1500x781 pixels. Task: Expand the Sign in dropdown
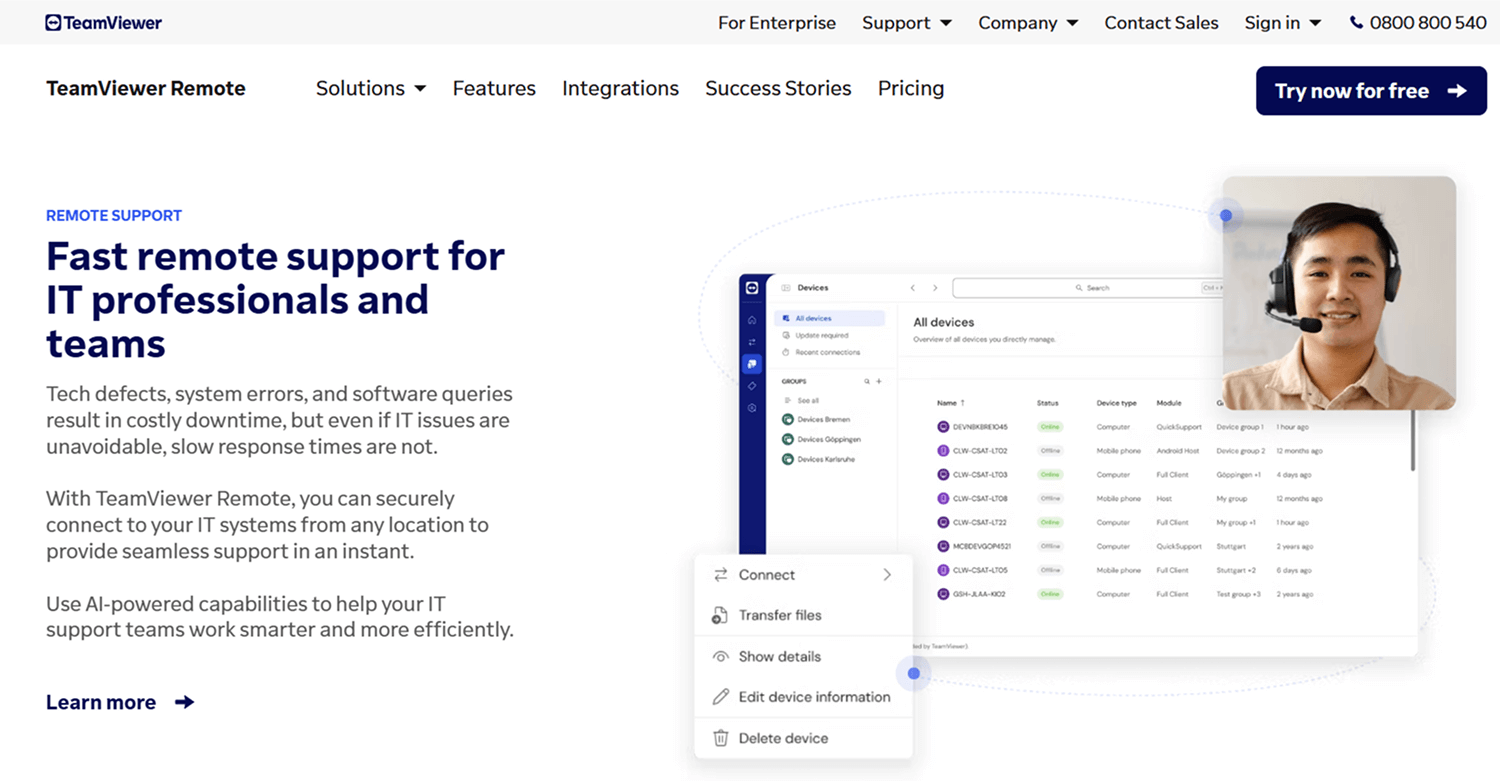(x=1283, y=22)
